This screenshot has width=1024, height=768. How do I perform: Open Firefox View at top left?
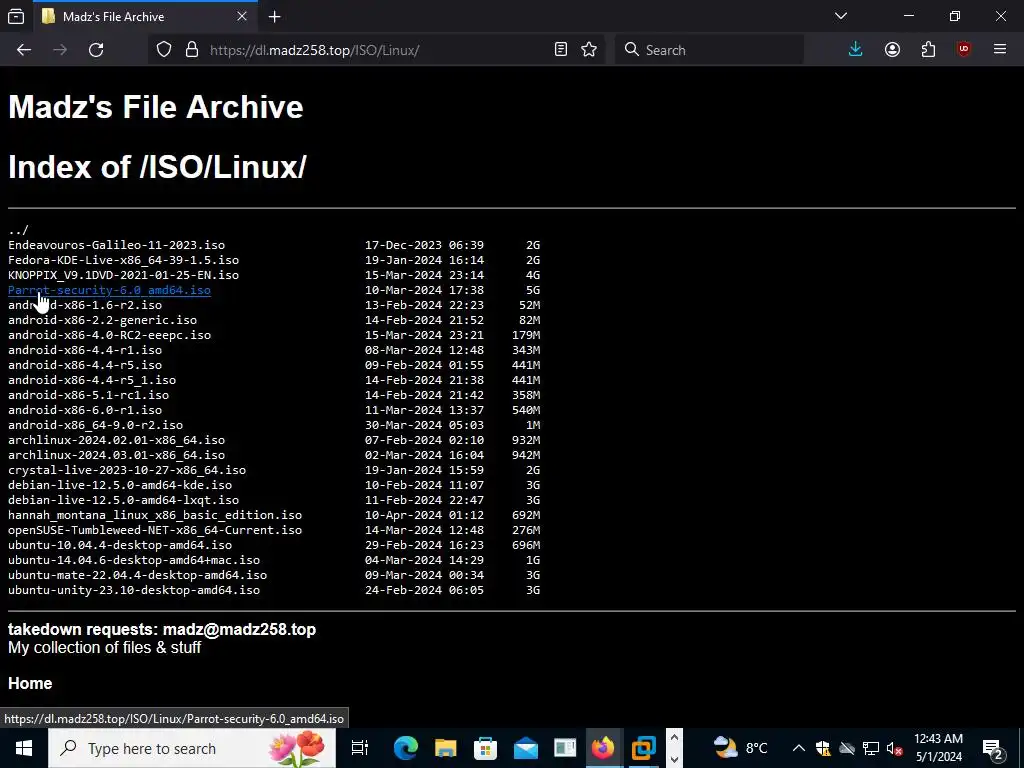click(x=16, y=16)
